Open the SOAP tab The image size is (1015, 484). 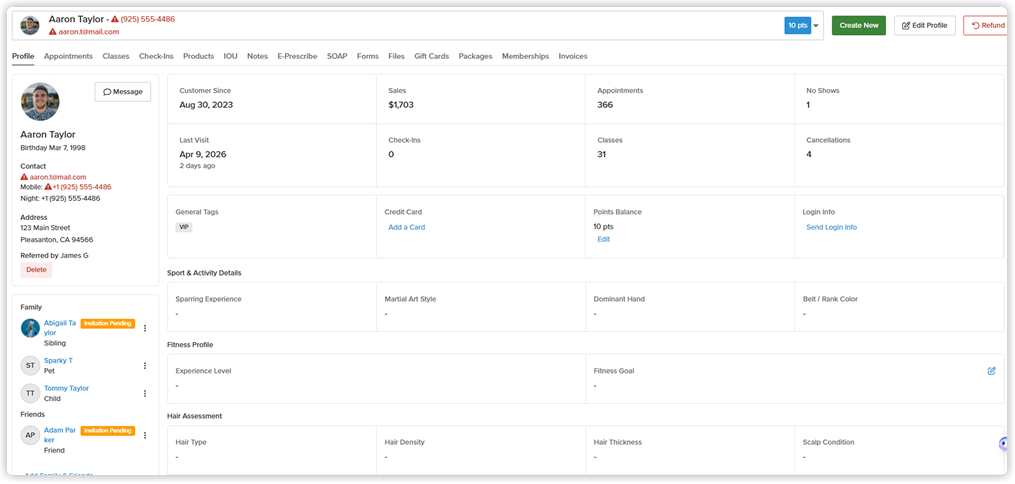337,56
